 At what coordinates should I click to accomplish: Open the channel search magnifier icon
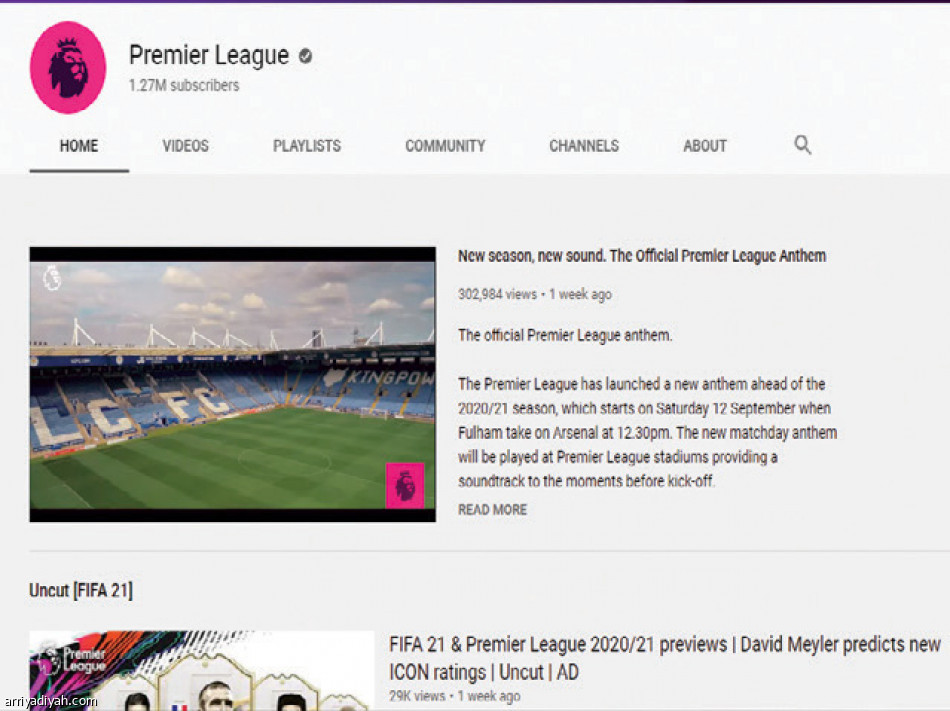802,145
